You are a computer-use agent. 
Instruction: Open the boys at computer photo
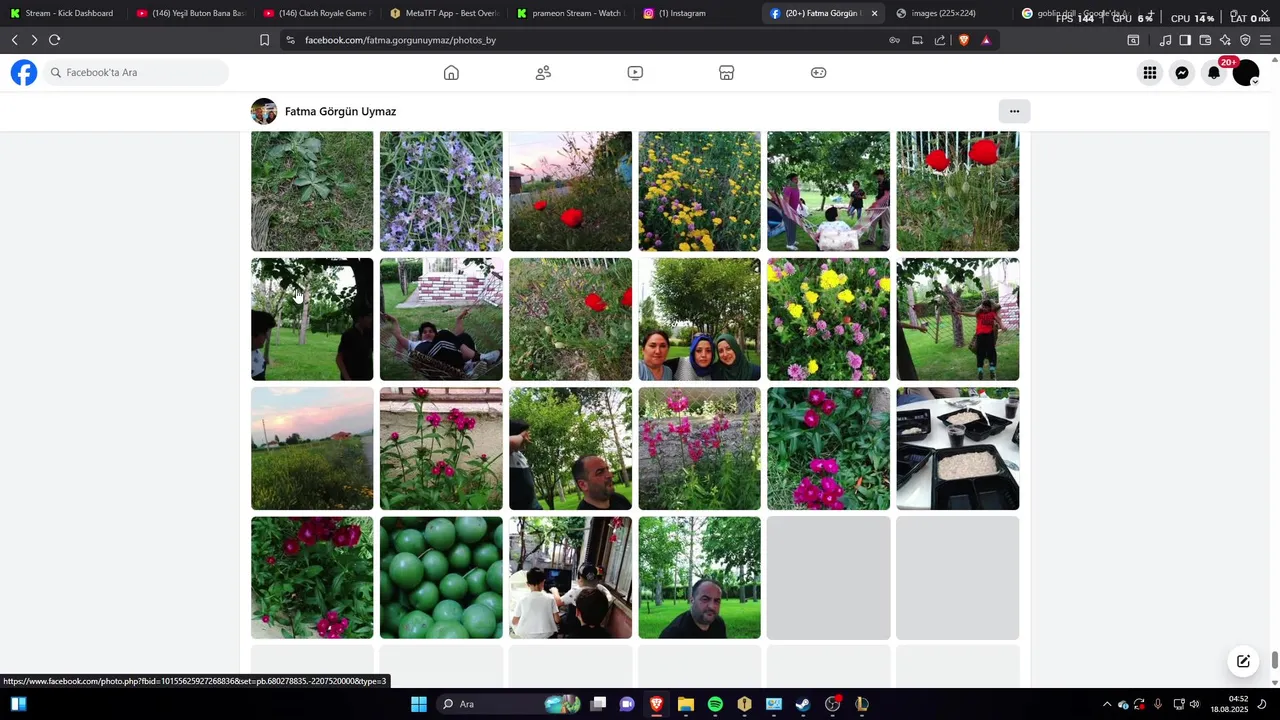[x=570, y=578]
